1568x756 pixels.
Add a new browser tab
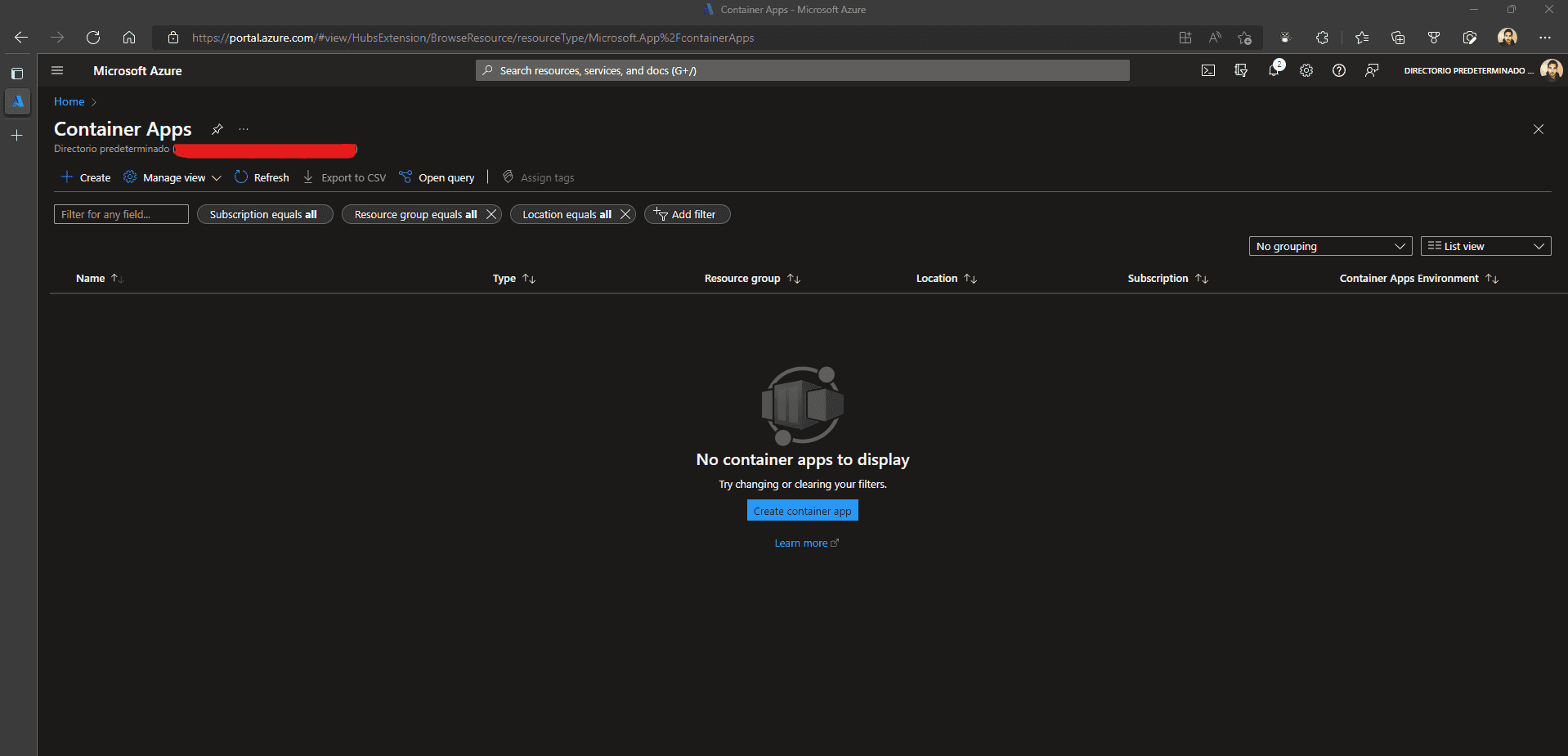(17, 136)
